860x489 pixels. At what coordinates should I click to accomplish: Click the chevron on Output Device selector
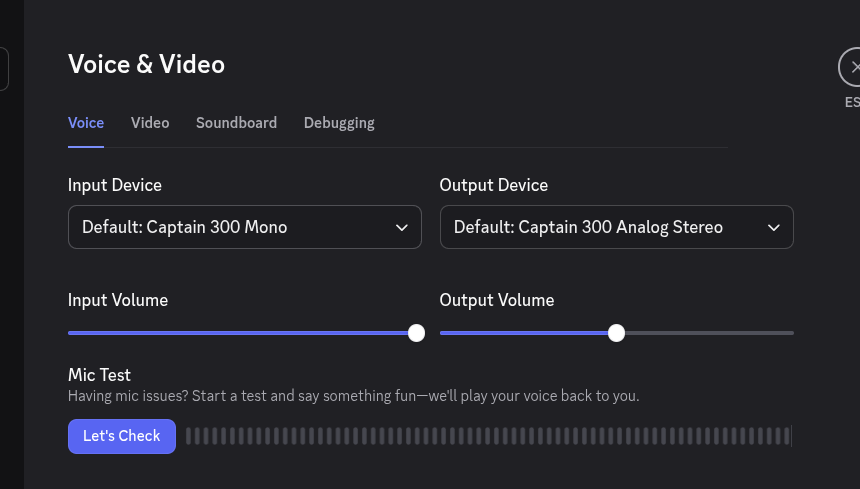click(773, 228)
